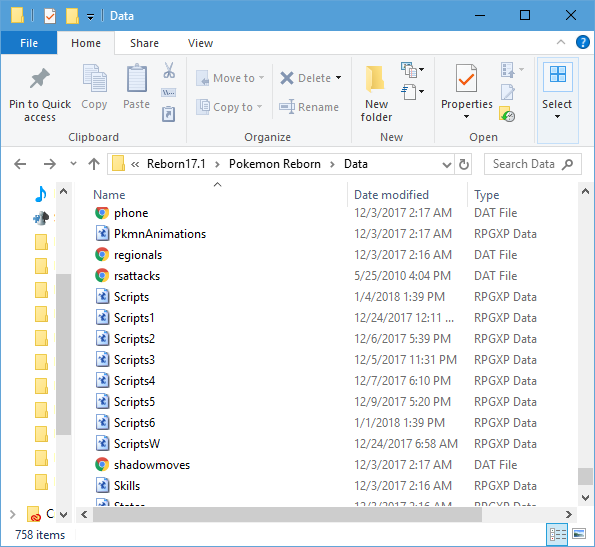This screenshot has width=595, height=547.
Task: Click the Refresh icon beside address bar
Action: coord(463,165)
